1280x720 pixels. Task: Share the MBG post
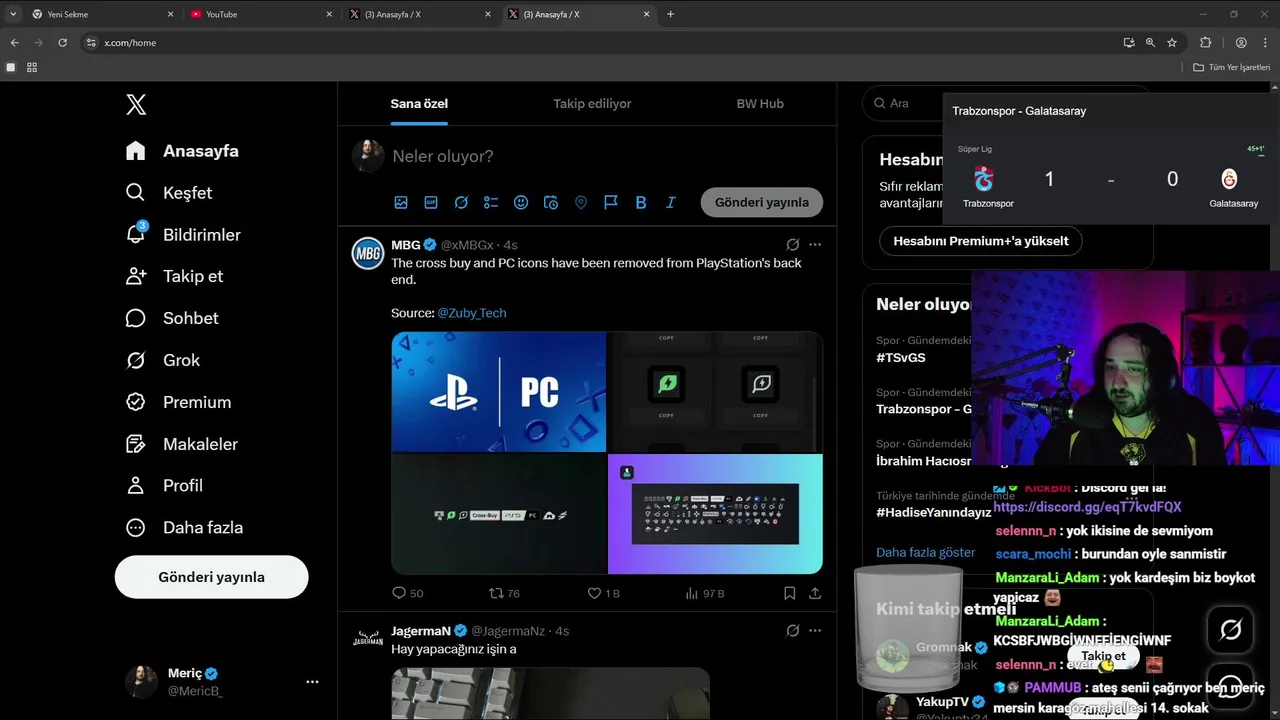pos(815,593)
